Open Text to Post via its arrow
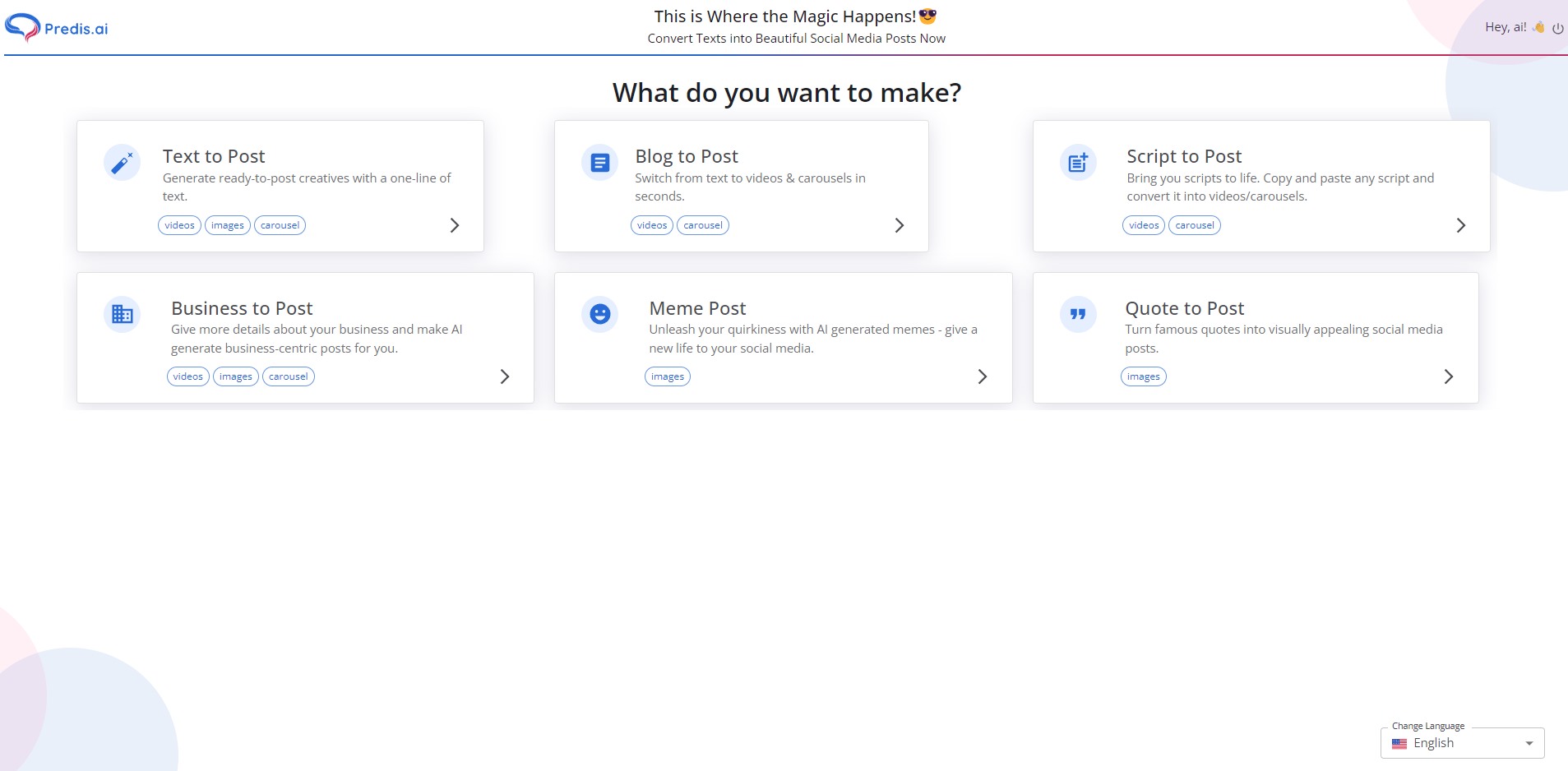The image size is (1568, 771). point(455,225)
